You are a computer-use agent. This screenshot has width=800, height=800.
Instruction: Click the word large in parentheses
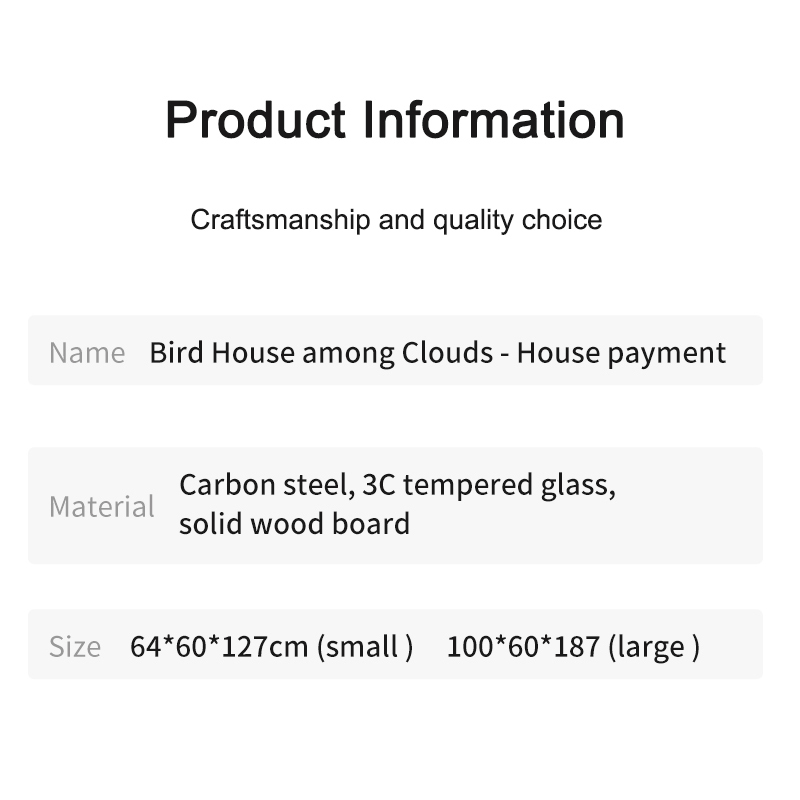(x=651, y=646)
